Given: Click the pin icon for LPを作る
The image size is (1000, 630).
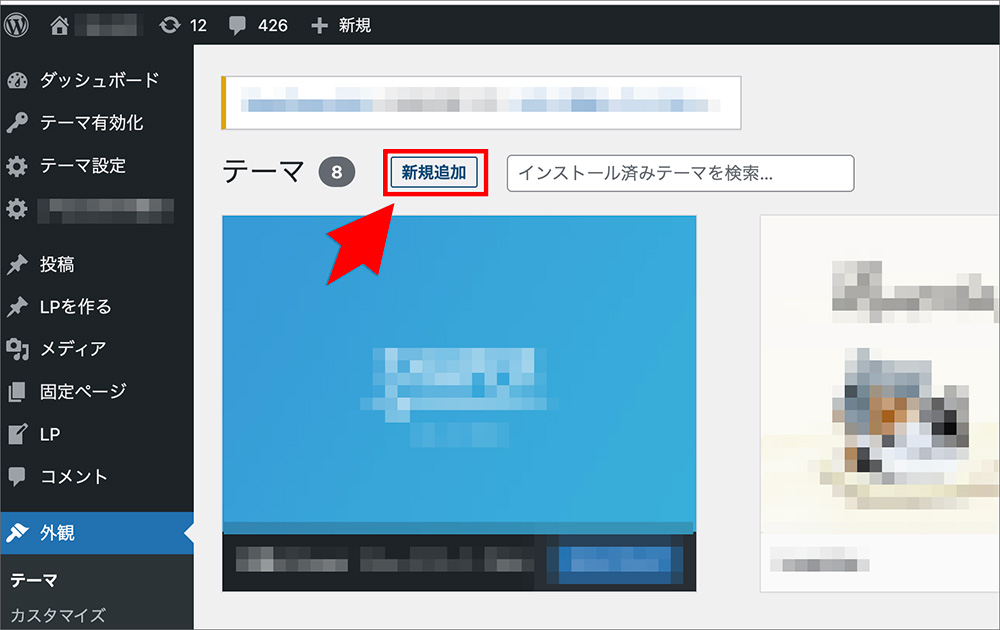Looking at the screenshot, I should click(17, 307).
